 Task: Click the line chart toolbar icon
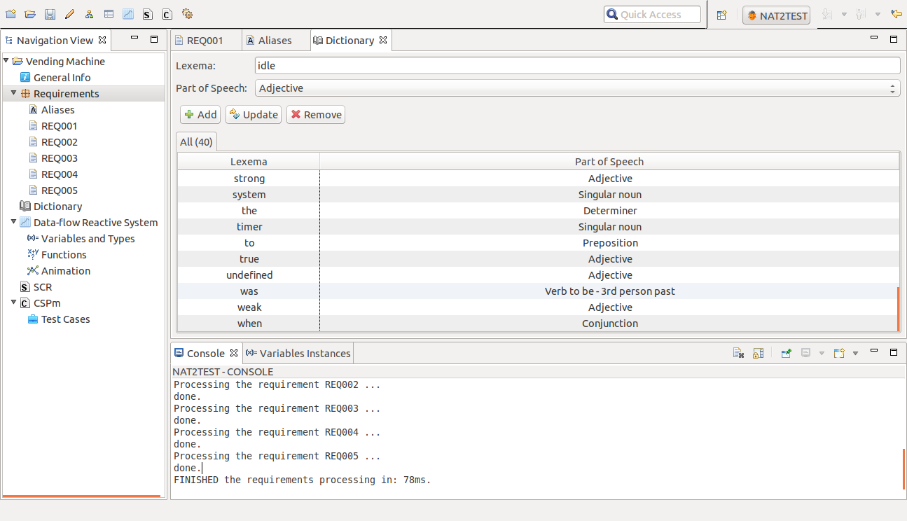128,14
